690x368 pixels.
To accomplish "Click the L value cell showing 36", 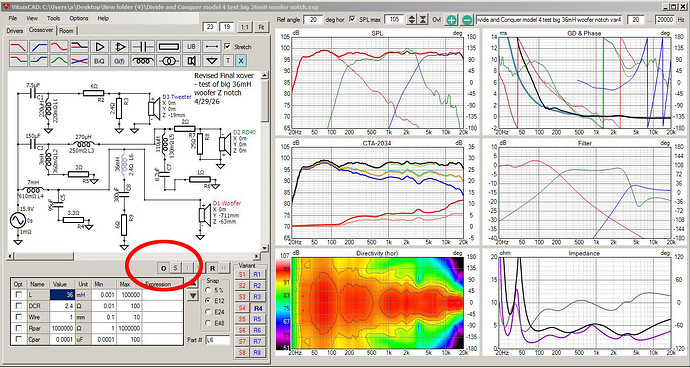I will click(x=62, y=294).
